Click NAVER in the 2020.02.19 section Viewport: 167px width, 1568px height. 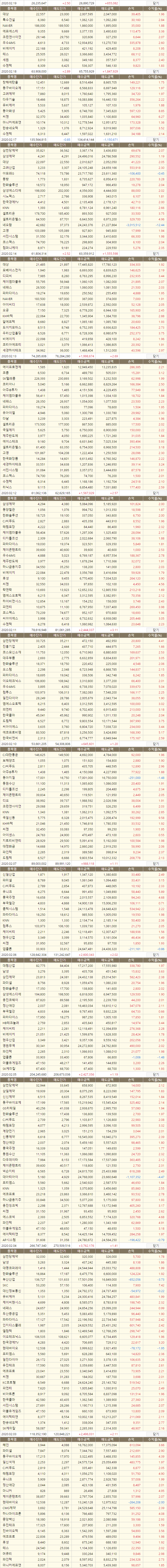[x=7, y=26]
